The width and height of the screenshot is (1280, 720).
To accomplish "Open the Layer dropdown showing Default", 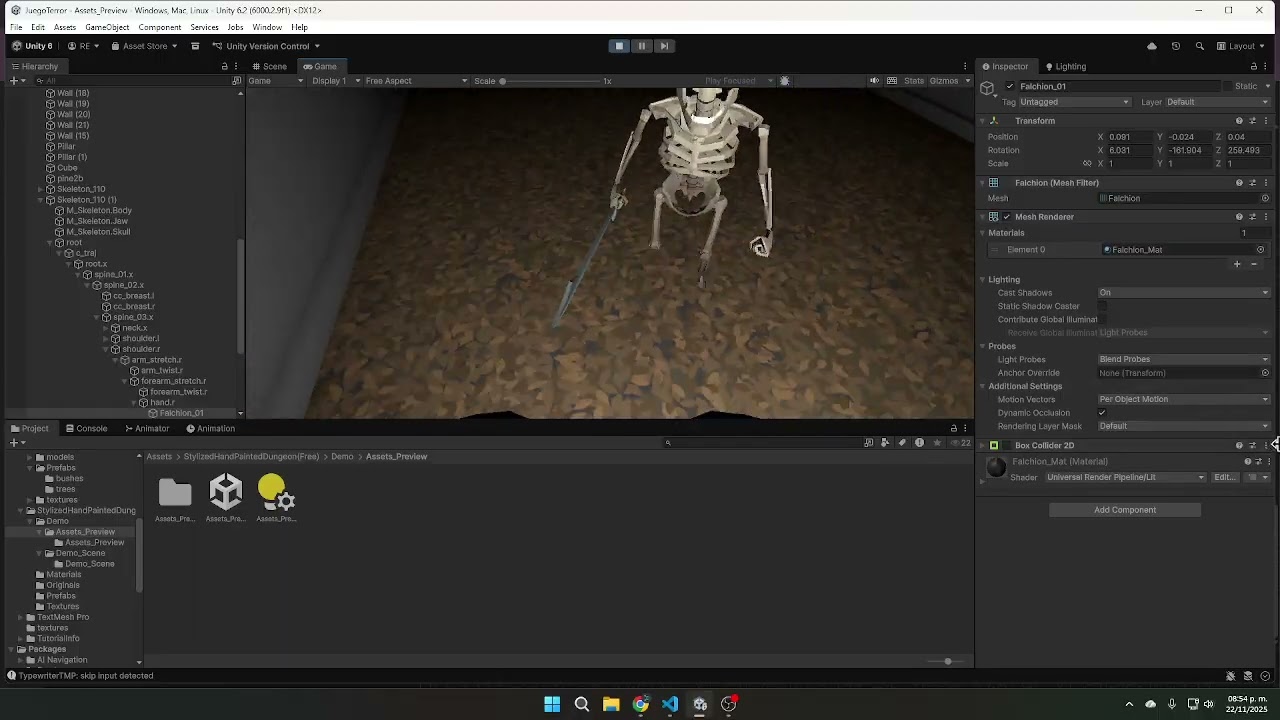I will point(1218,102).
